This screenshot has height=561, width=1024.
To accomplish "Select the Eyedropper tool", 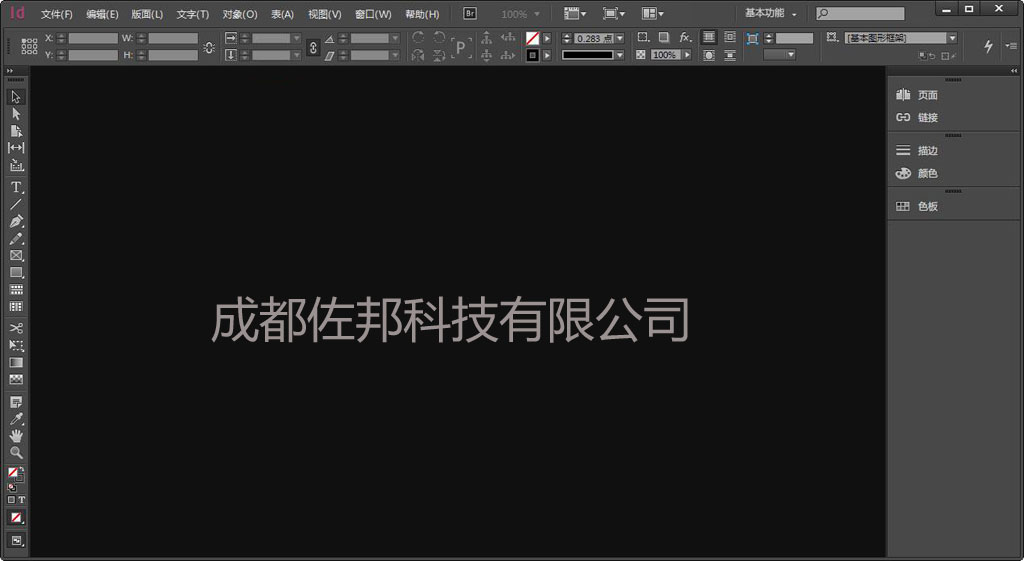I will tap(16, 419).
